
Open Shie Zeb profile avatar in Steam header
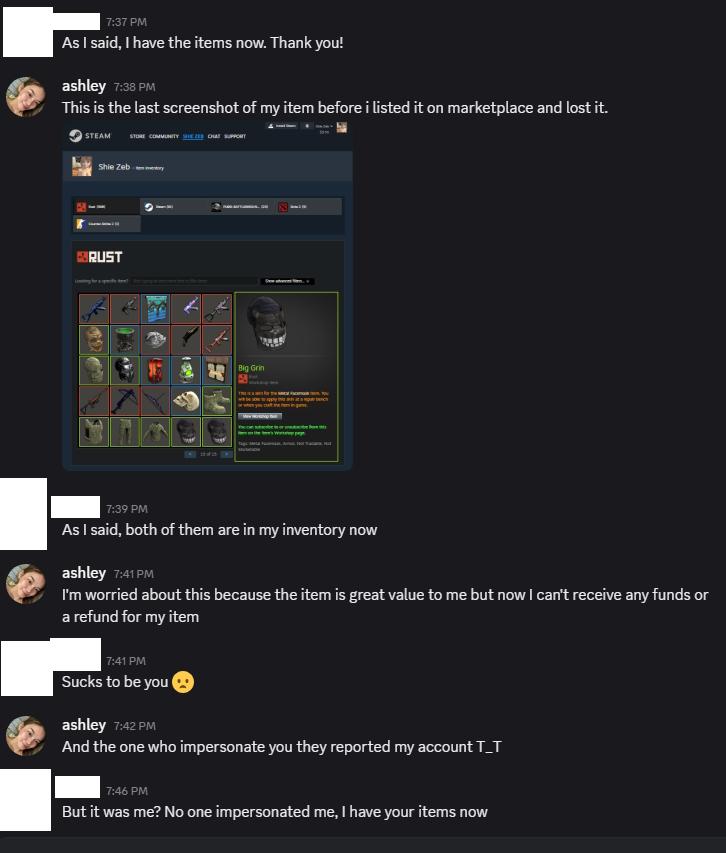pos(342,127)
